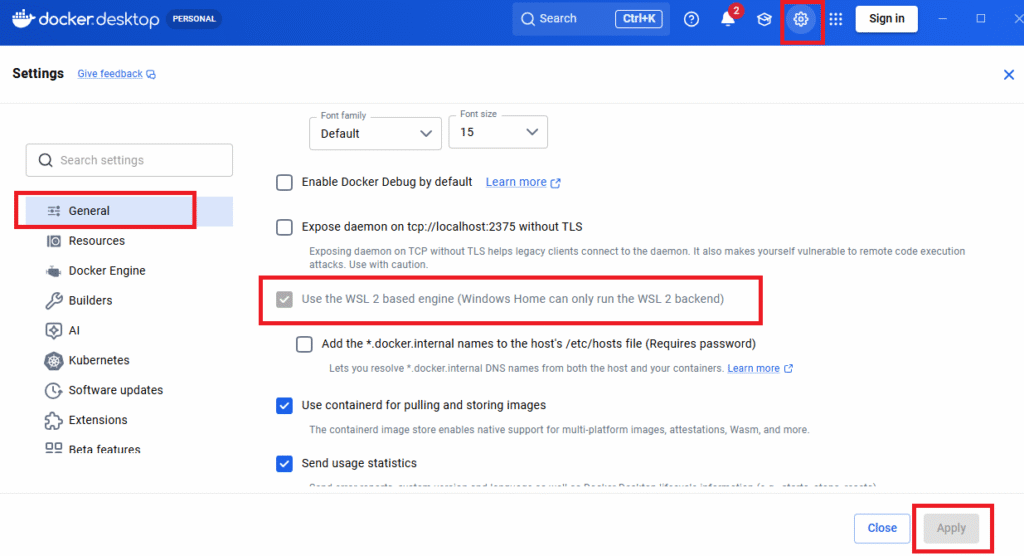Open the apps grid icon

[836, 19]
